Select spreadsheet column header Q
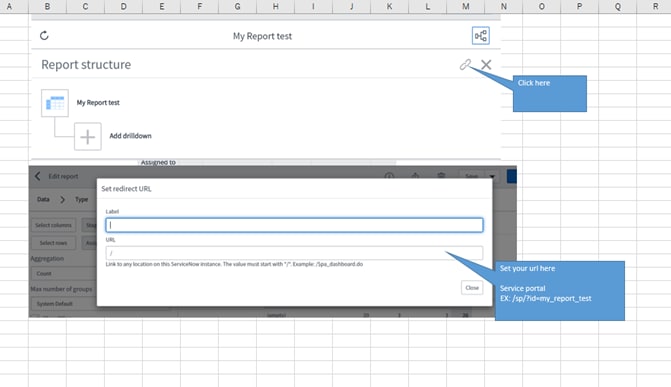The image size is (671, 387). [x=618, y=6]
